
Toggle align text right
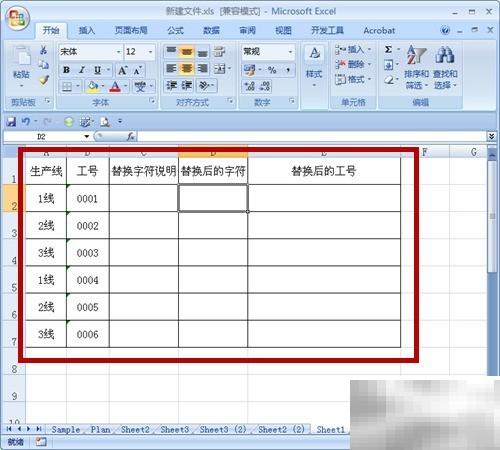click(202, 69)
